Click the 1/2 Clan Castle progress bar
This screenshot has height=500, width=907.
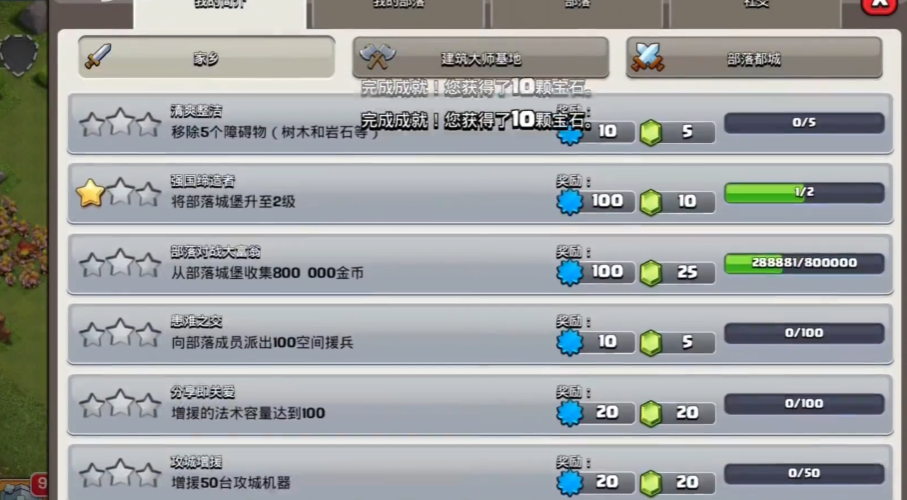tap(804, 193)
